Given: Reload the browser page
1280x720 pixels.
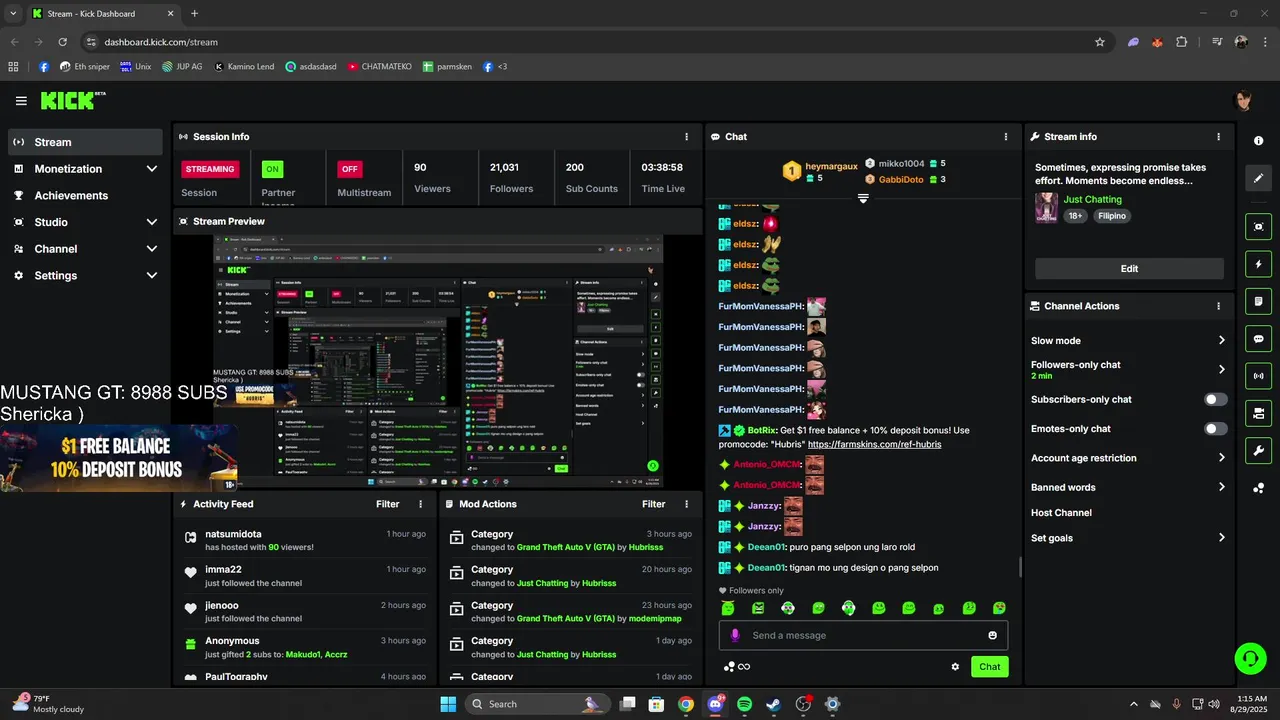Looking at the screenshot, I should [63, 42].
